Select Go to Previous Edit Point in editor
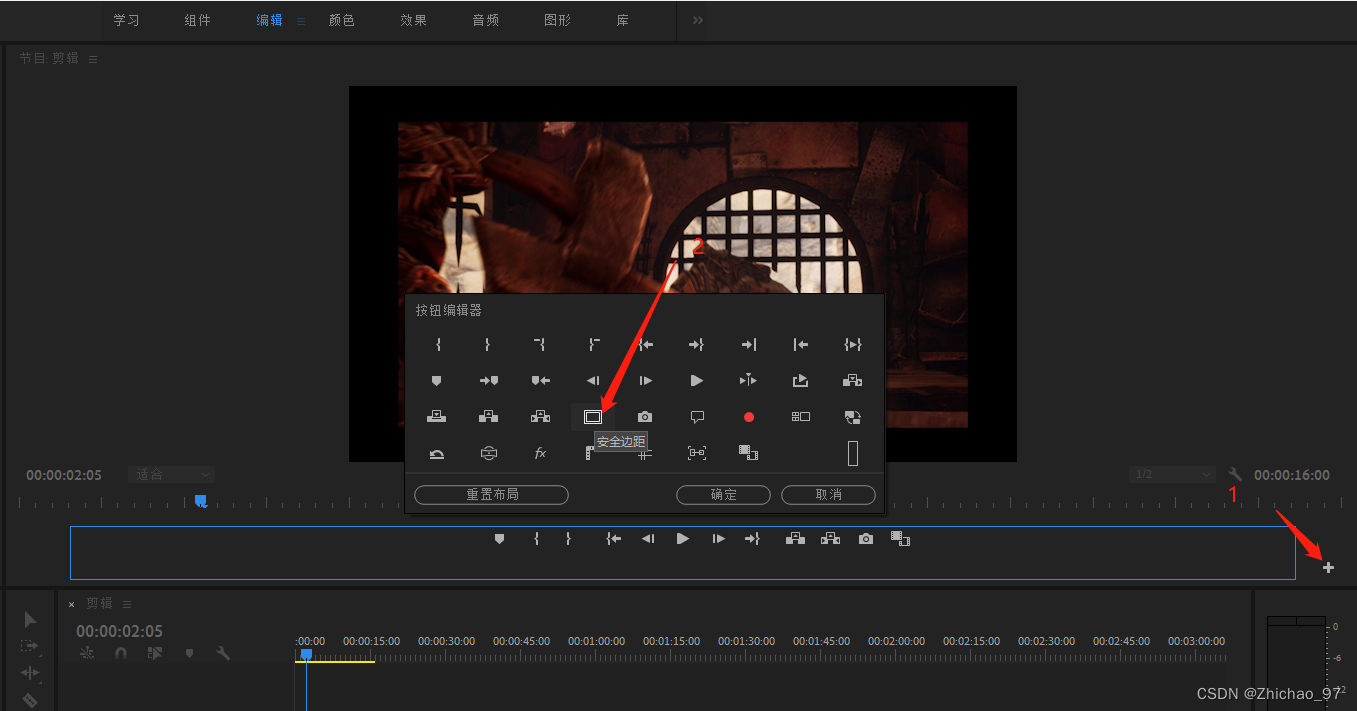Viewport: 1357px width, 711px height. tap(801, 344)
